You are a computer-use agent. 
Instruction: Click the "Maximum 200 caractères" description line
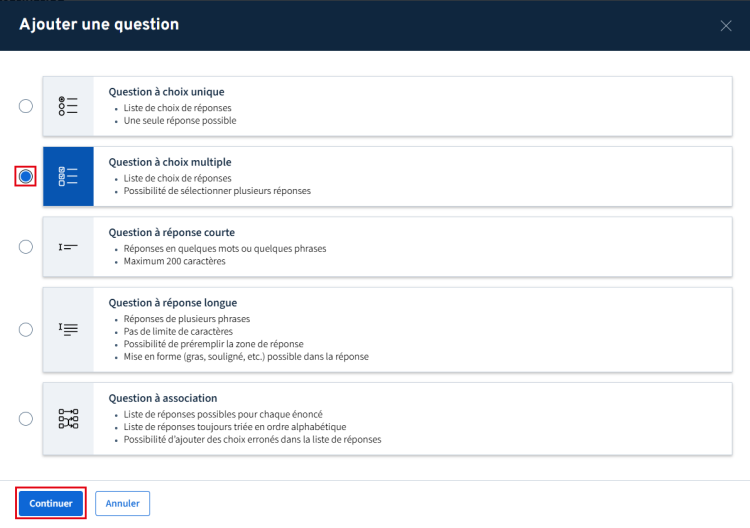(x=175, y=262)
